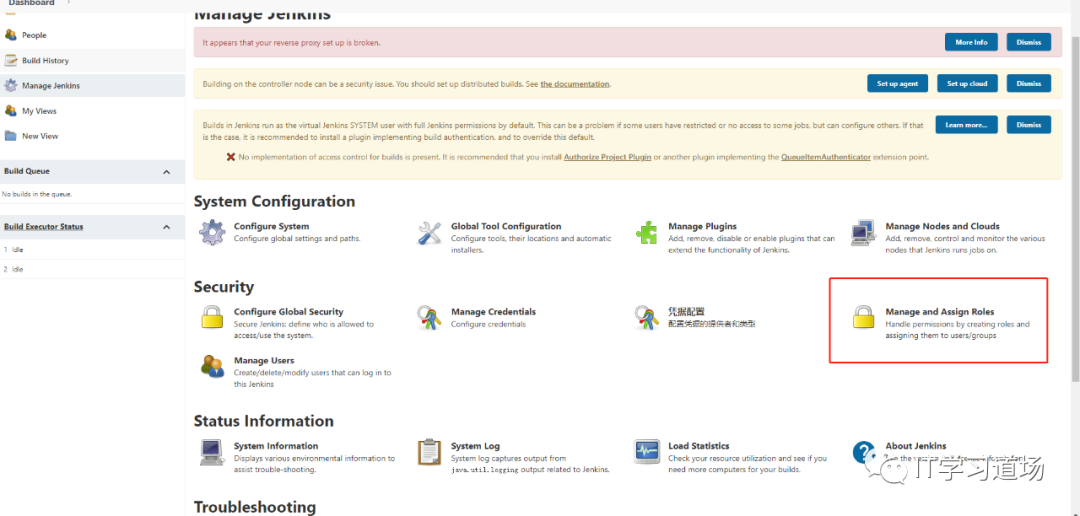Open Configure Global Security title link
1080x516 pixels.
(x=289, y=311)
